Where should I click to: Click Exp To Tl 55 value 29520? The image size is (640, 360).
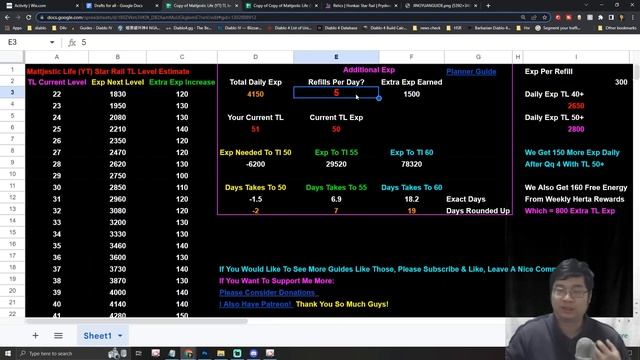(x=336, y=164)
